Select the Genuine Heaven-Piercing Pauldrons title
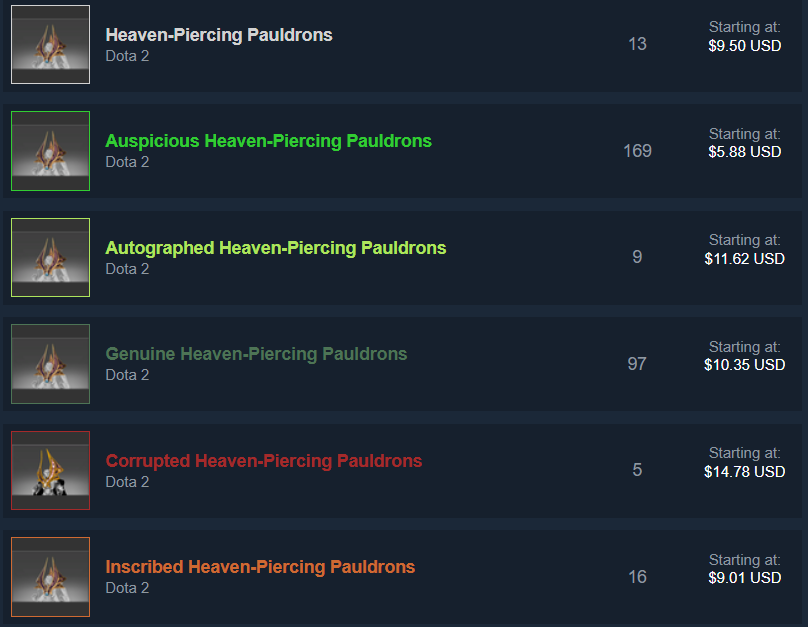 pos(256,354)
